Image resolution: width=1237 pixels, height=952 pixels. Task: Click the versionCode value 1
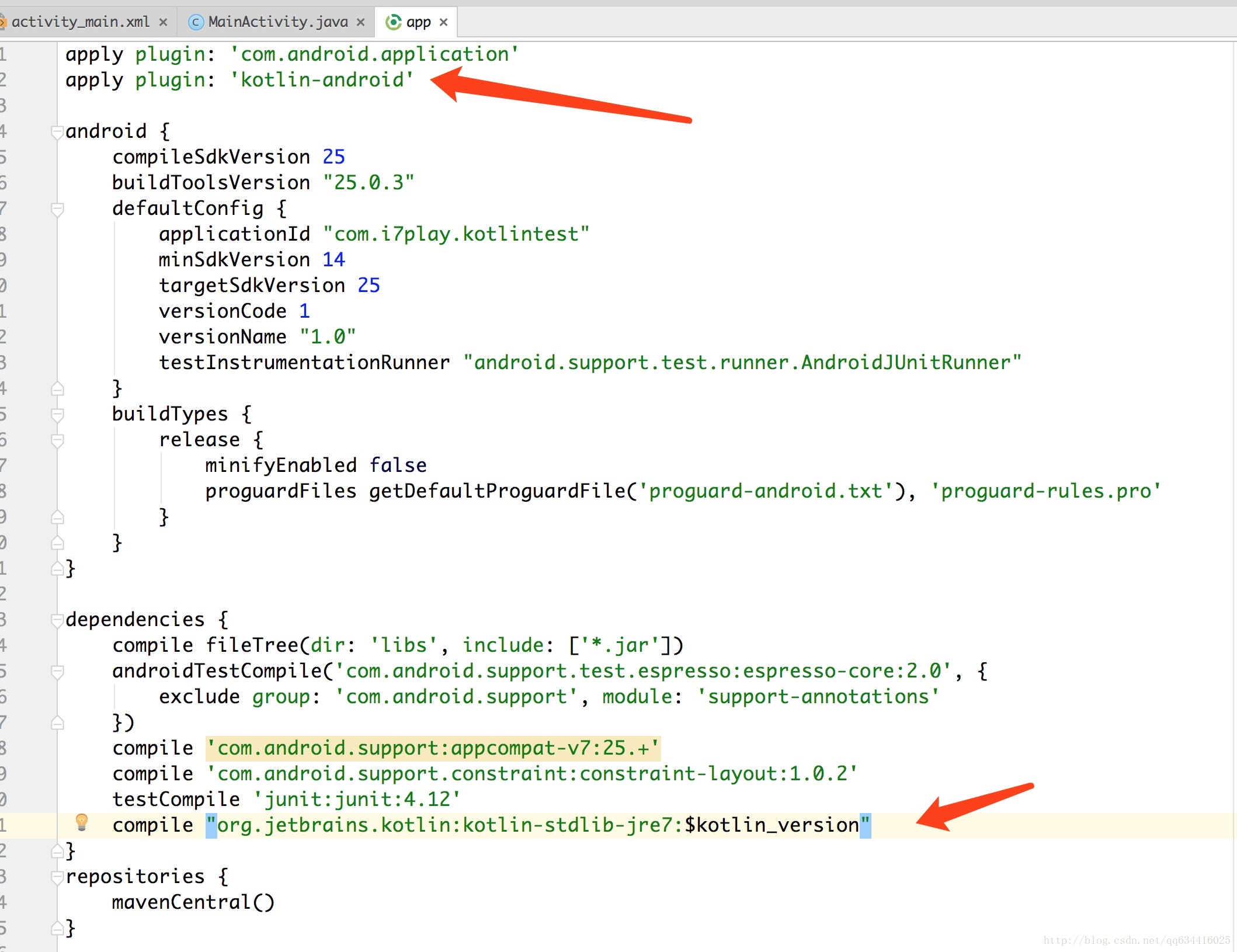pos(304,311)
